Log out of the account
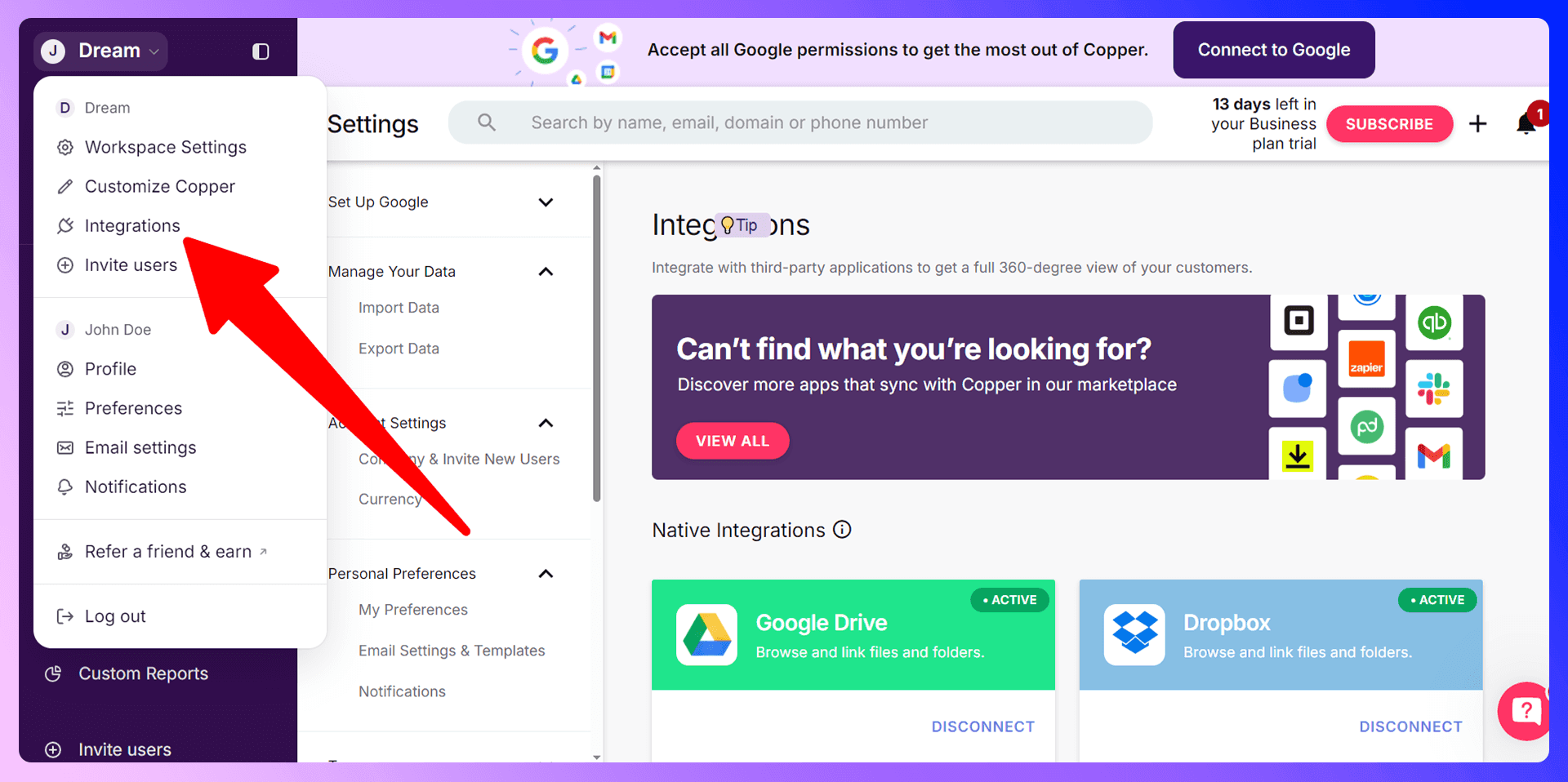Screen dimensions: 1568x782 click(x=115, y=616)
